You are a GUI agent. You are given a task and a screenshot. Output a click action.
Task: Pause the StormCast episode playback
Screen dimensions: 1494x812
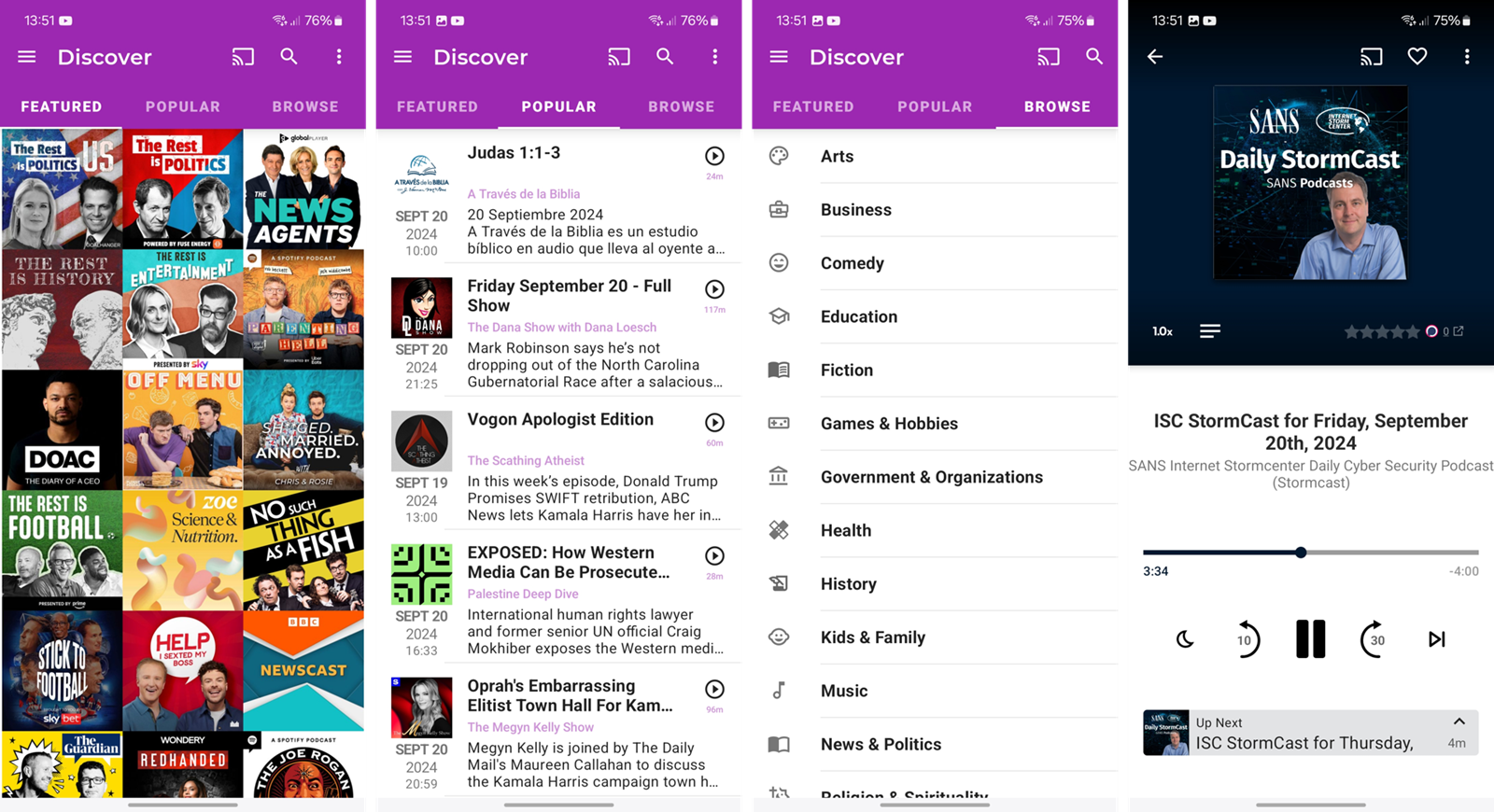coord(1310,639)
